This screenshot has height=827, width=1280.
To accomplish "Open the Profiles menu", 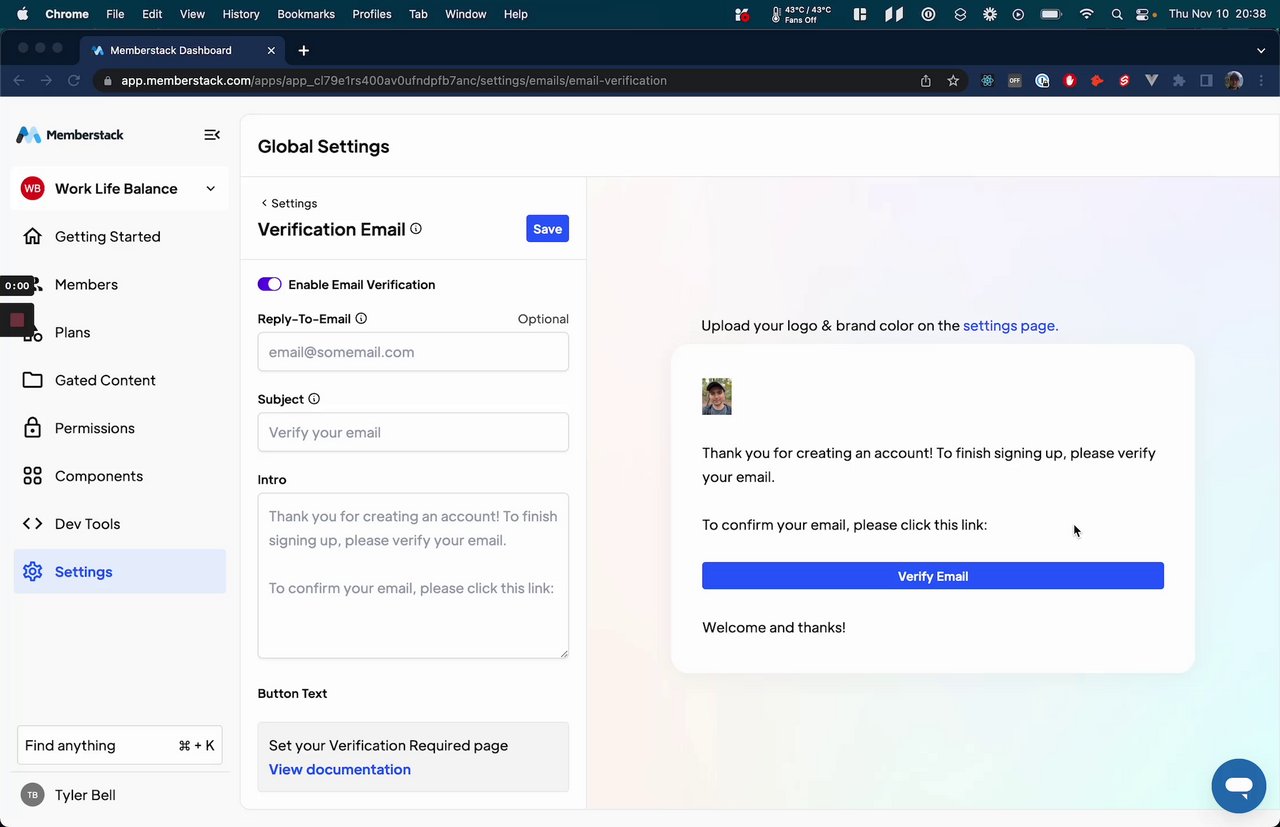I will [x=372, y=14].
